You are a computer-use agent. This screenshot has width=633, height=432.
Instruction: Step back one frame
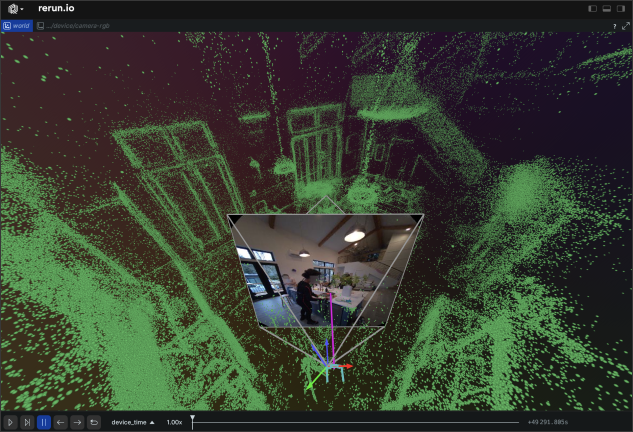pyautogui.click(x=61, y=422)
